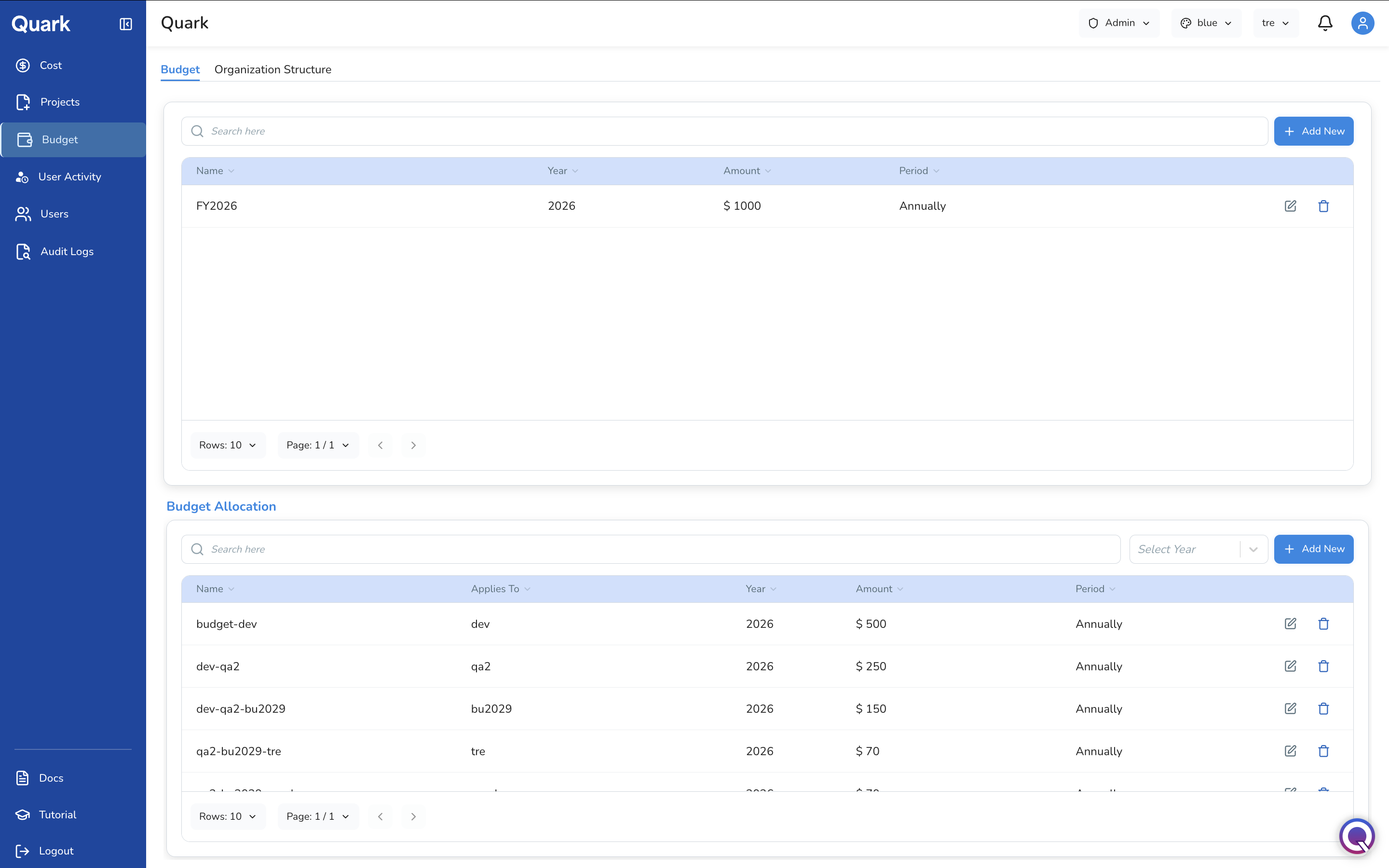
Task: Click the budget-dev name cell
Action: click(x=226, y=624)
